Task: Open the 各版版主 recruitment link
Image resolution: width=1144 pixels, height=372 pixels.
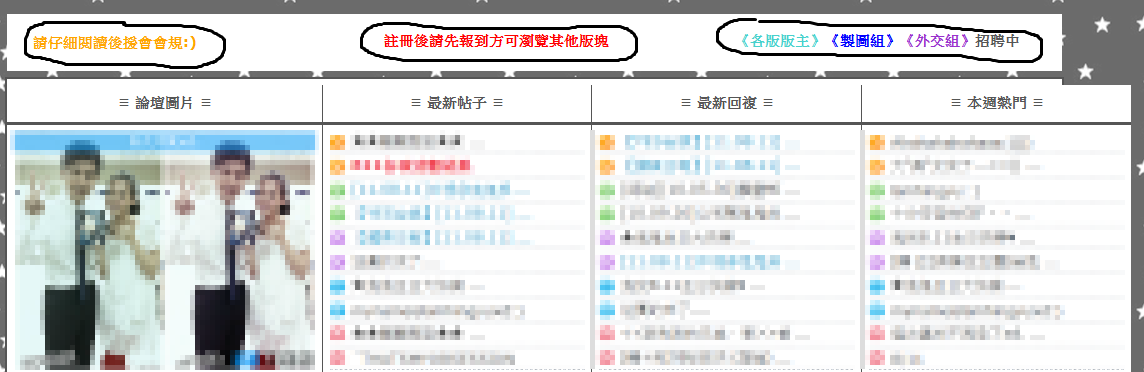Action: pos(780,41)
